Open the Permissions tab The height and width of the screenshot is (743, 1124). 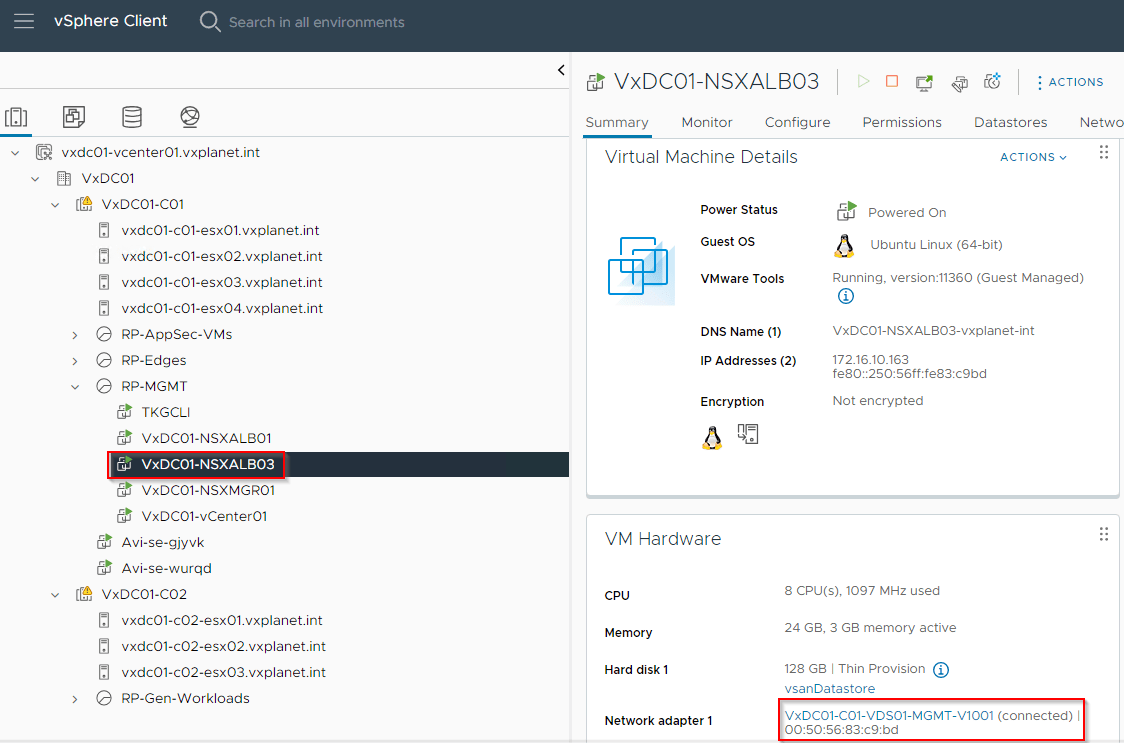tap(902, 123)
